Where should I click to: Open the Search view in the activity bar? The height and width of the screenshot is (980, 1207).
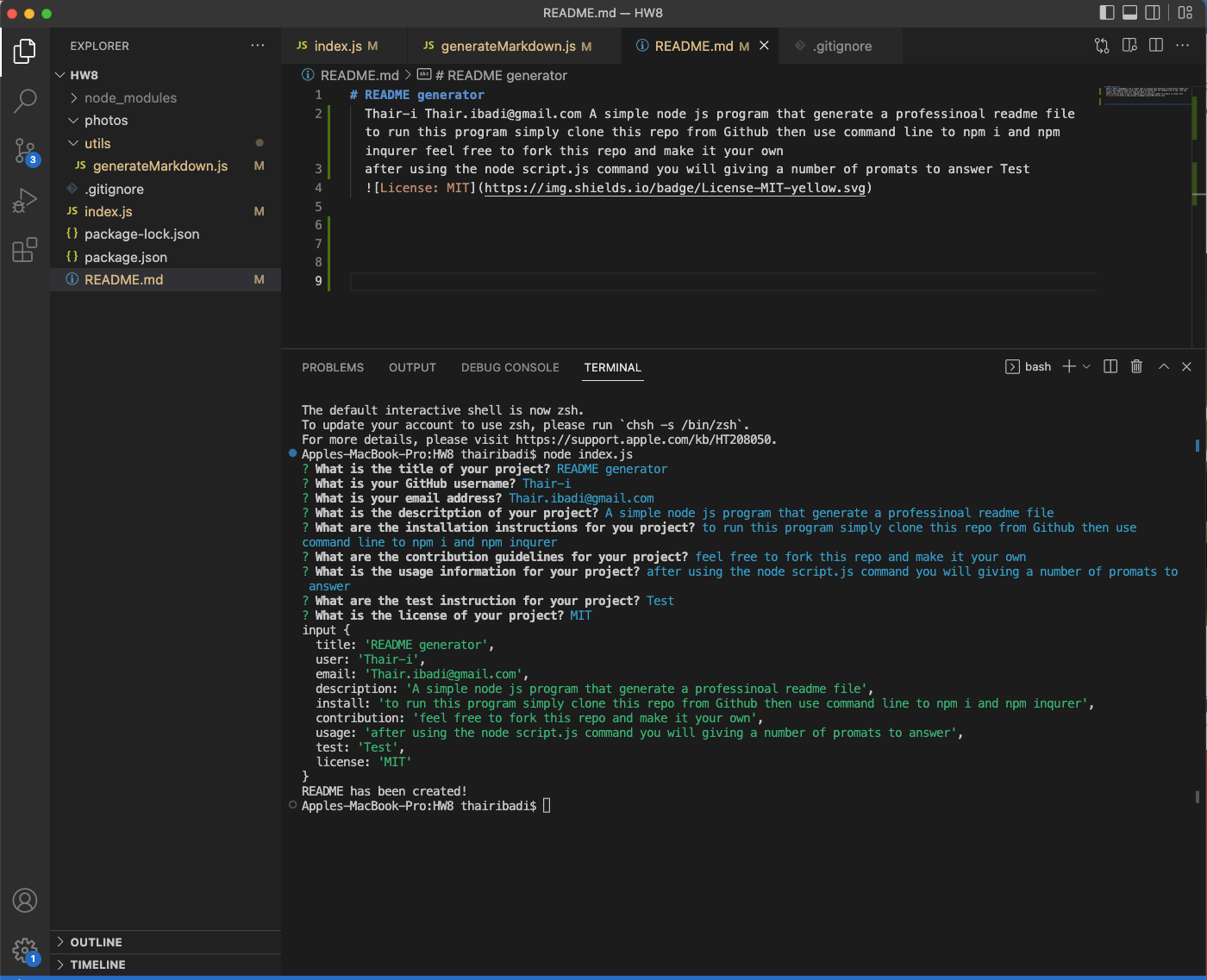point(25,101)
